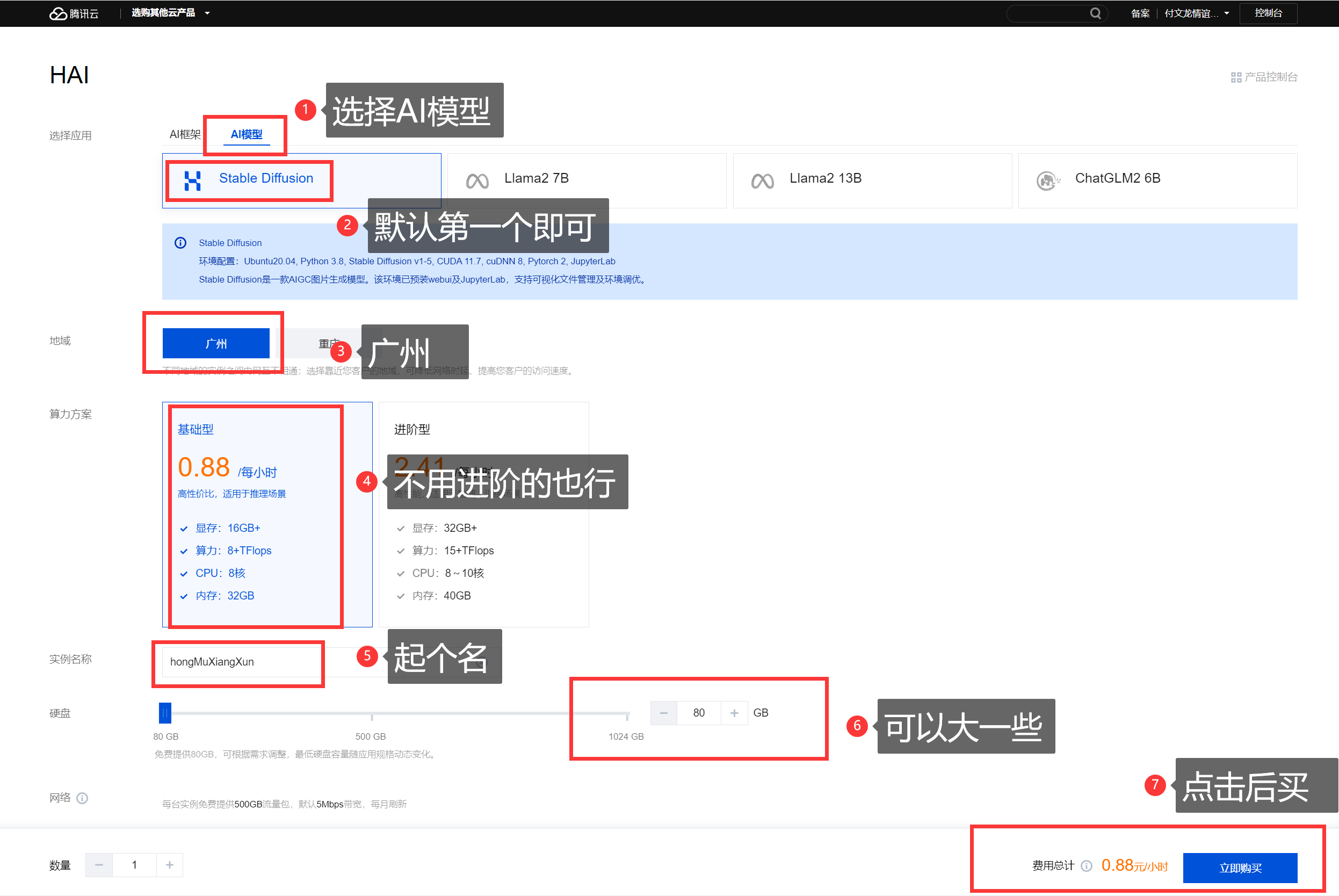Image resolution: width=1339 pixels, height=896 pixels.
Task: Click the Meta icon for Llama2 13B
Action: point(762,181)
